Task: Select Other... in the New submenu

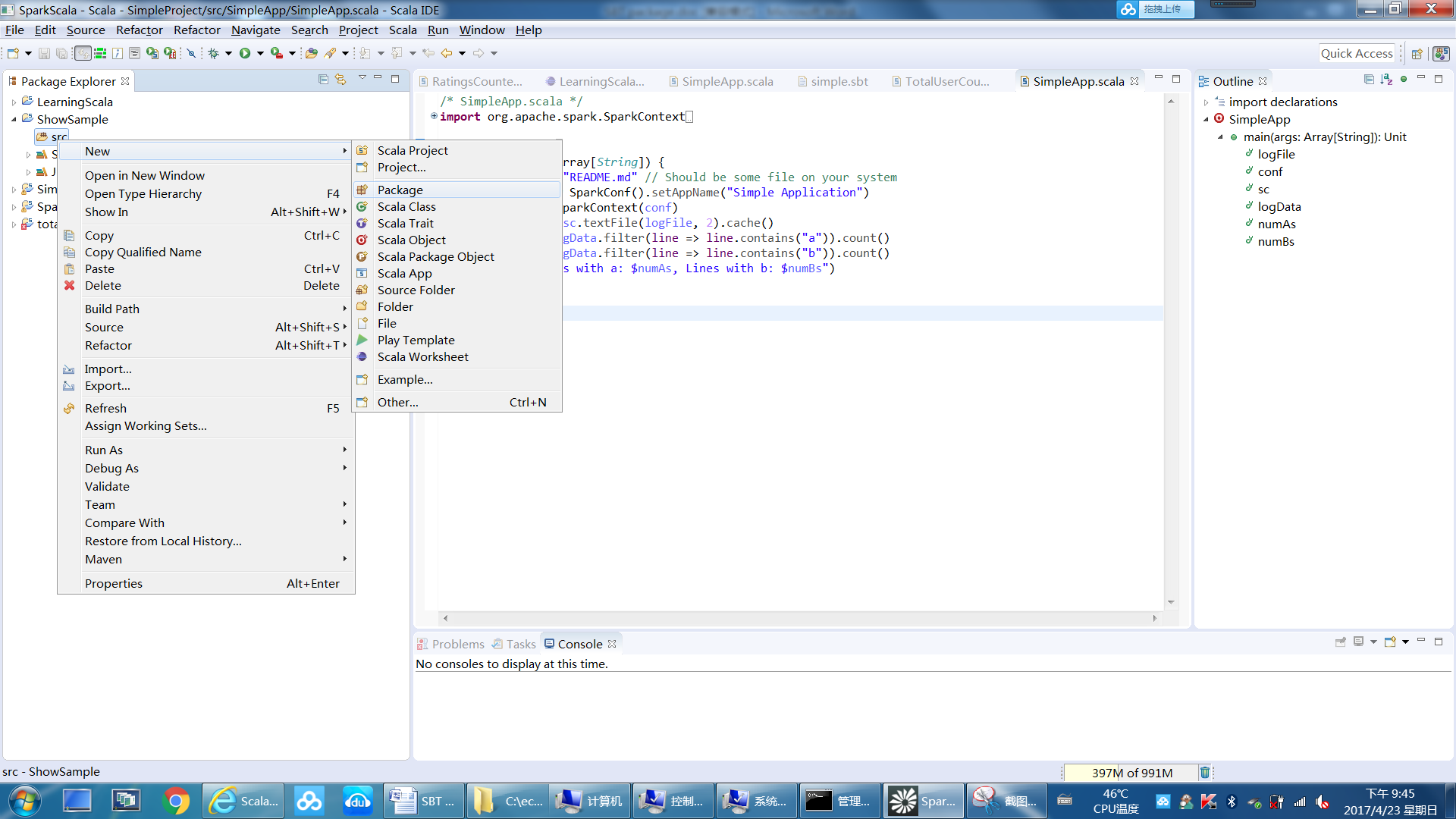Action: [457, 402]
